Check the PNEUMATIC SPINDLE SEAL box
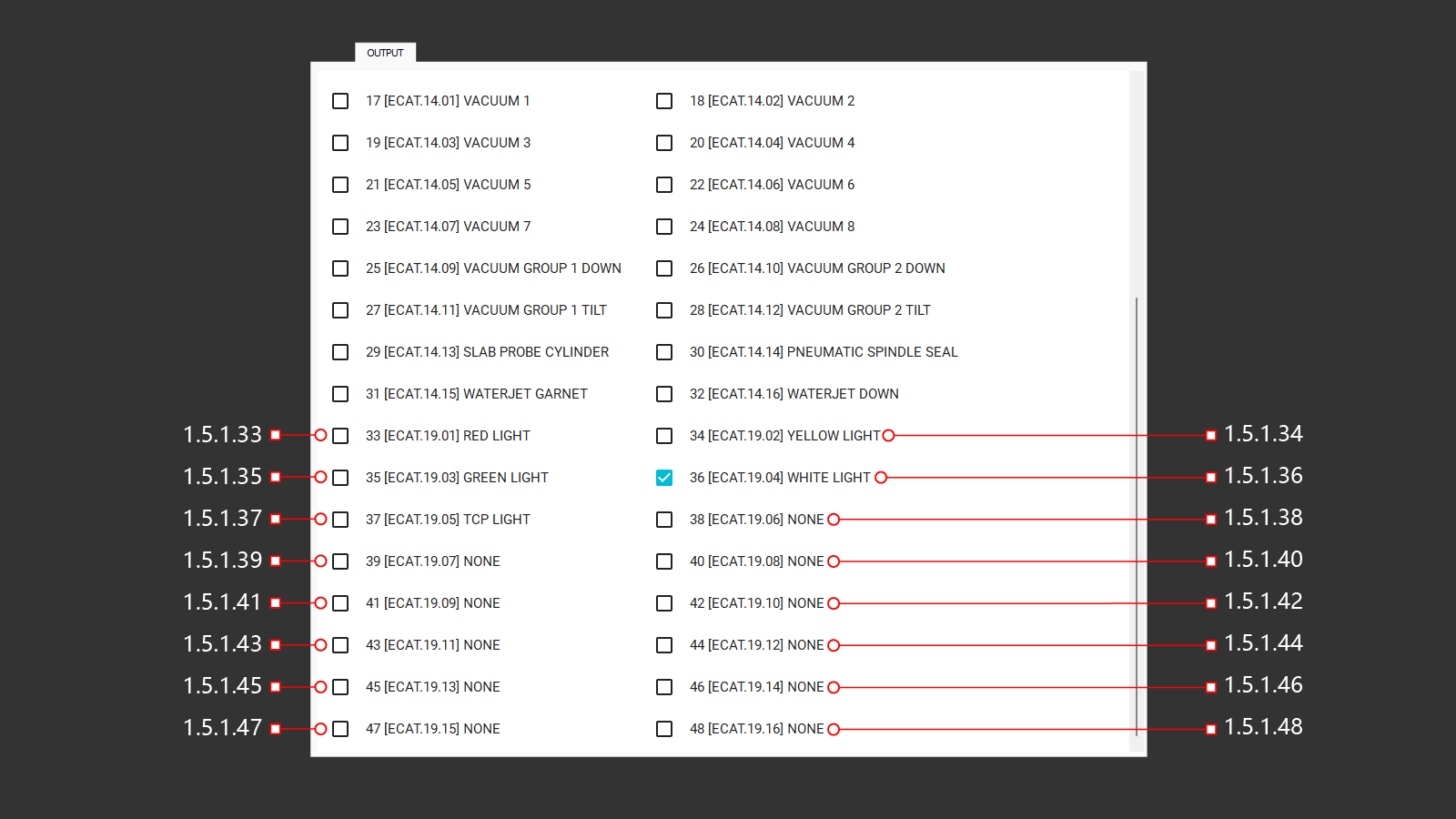The width and height of the screenshot is (1456, 819). point(664,352)
